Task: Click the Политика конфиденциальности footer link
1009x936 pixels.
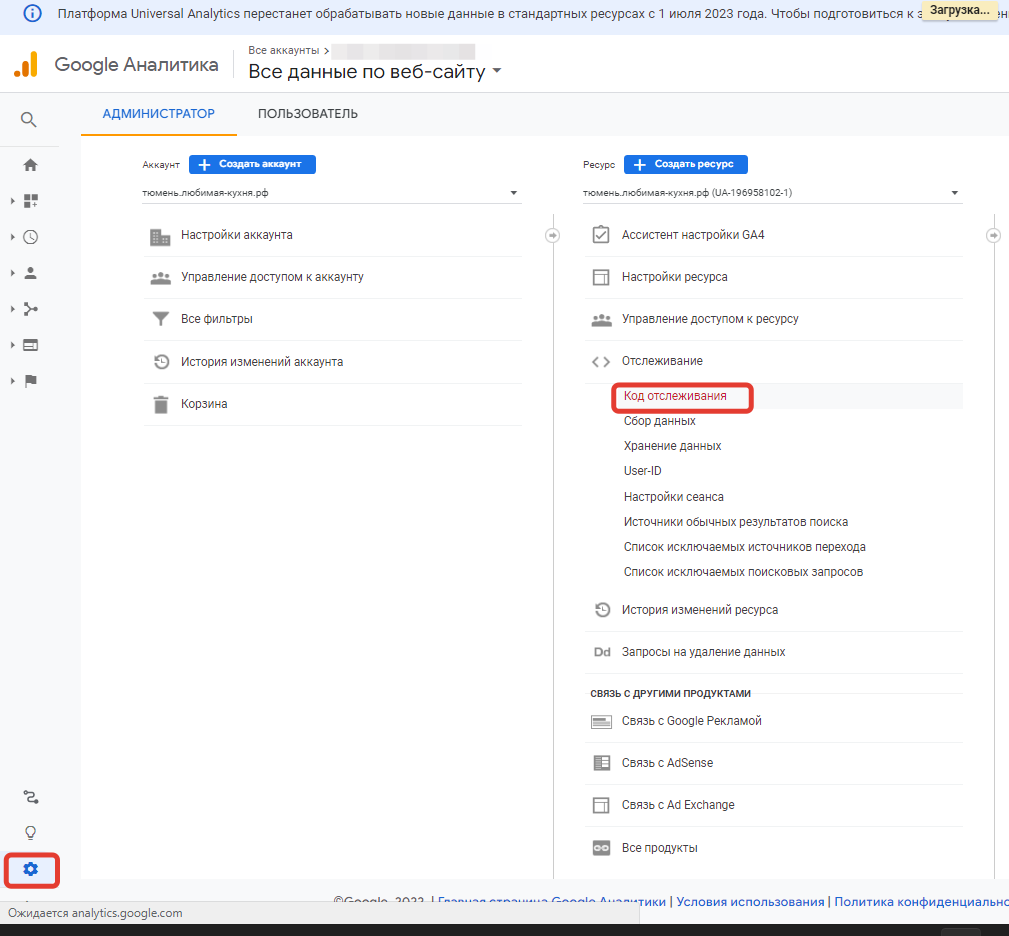Action: point(921,902)
